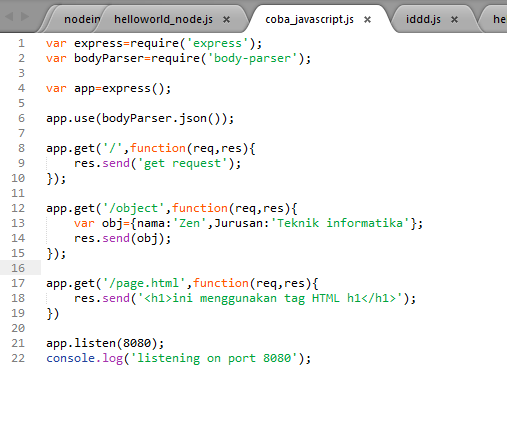
Task: Place cursor in the 'express' string on line 1
Action: [217, 43]
